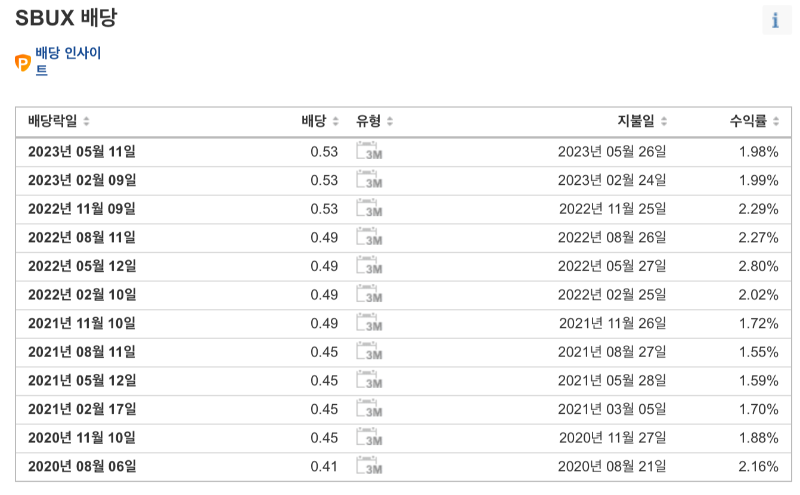Screen dimensions: 800x495
Task: Select the ex-dividend date 2023년 02월 09일
Action: (82, 180)
